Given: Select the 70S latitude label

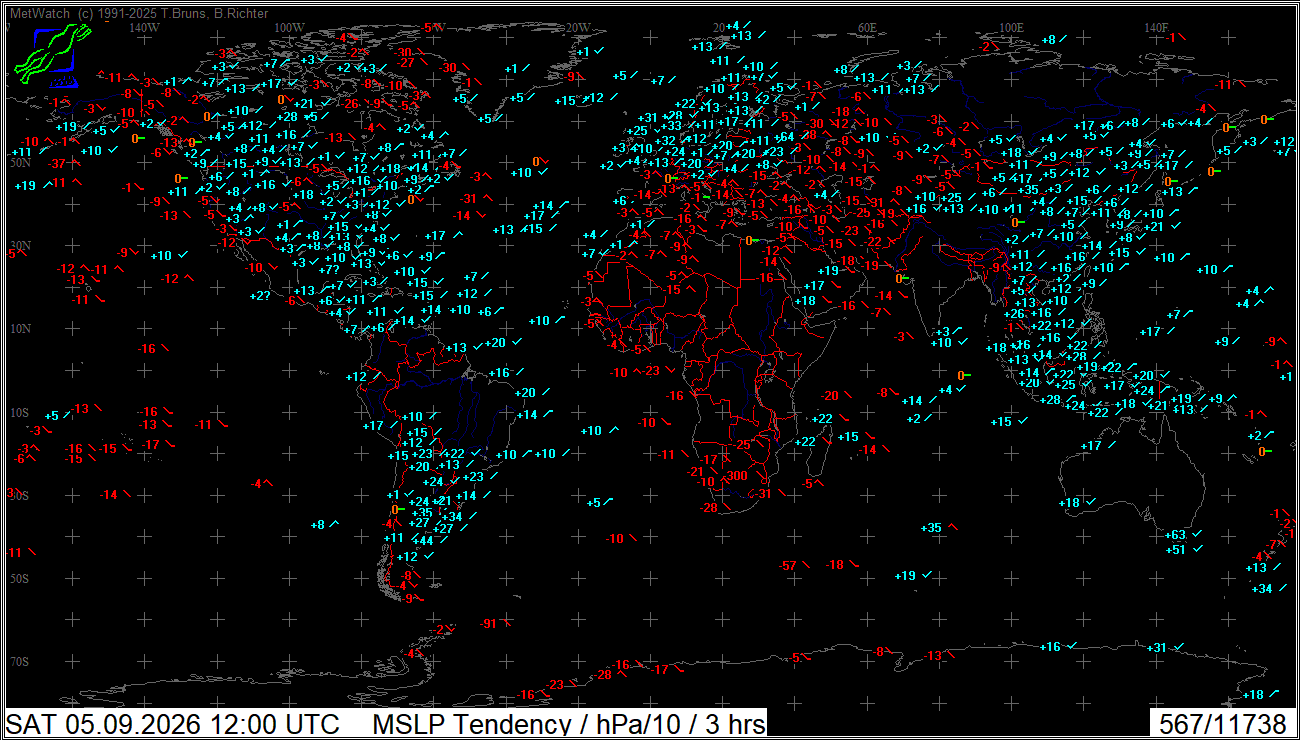Looking at the screenshot, I should [20, 662].
